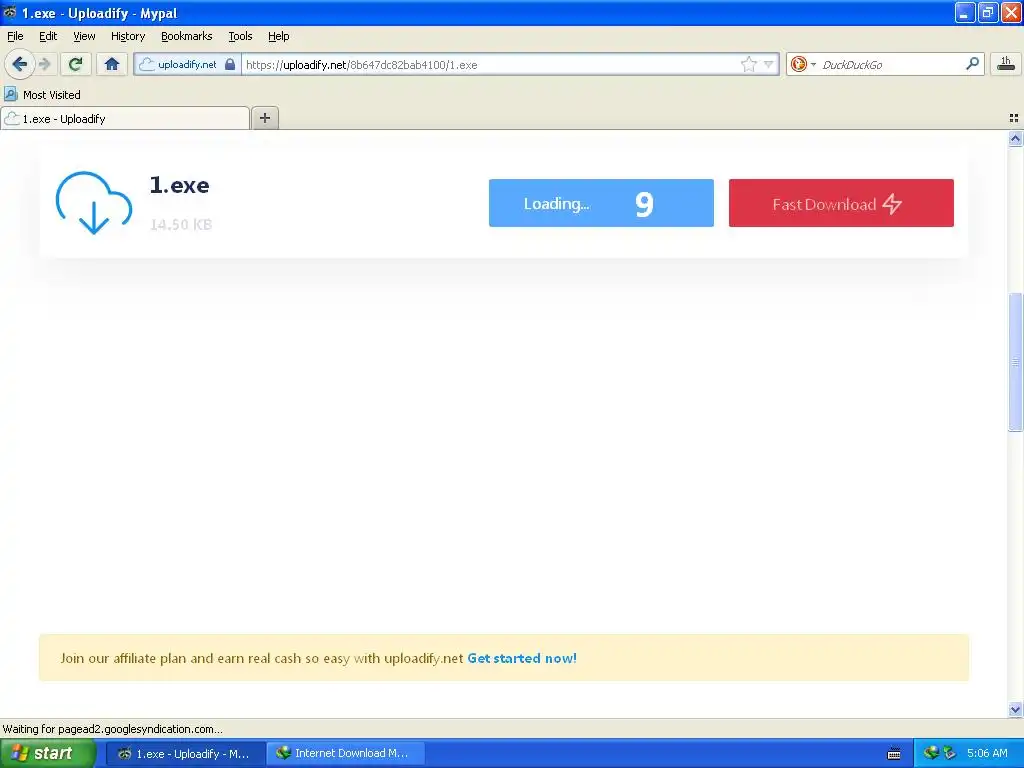Click the 5:06 AM system clock
This screenshot has width=1024, height=768.
click(x=987, y=753)
